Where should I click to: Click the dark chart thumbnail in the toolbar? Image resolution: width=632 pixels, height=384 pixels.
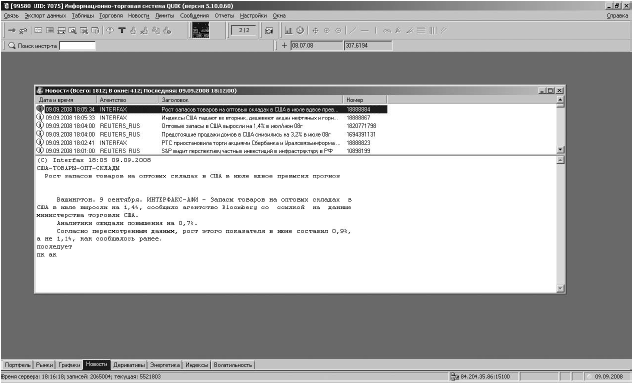coord(200,30)
